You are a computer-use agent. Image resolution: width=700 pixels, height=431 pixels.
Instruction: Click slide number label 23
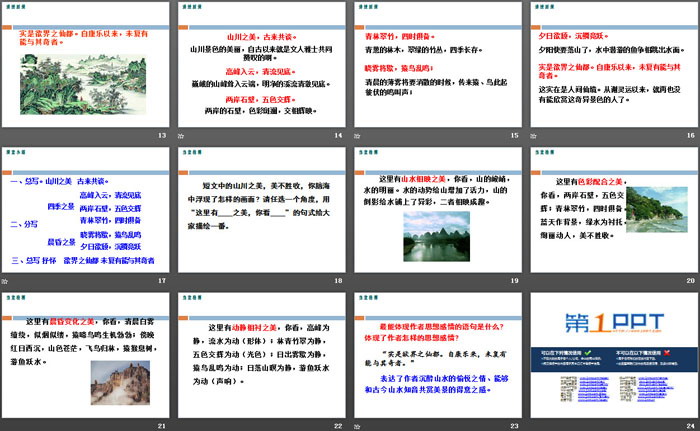[x=515, y=426]
